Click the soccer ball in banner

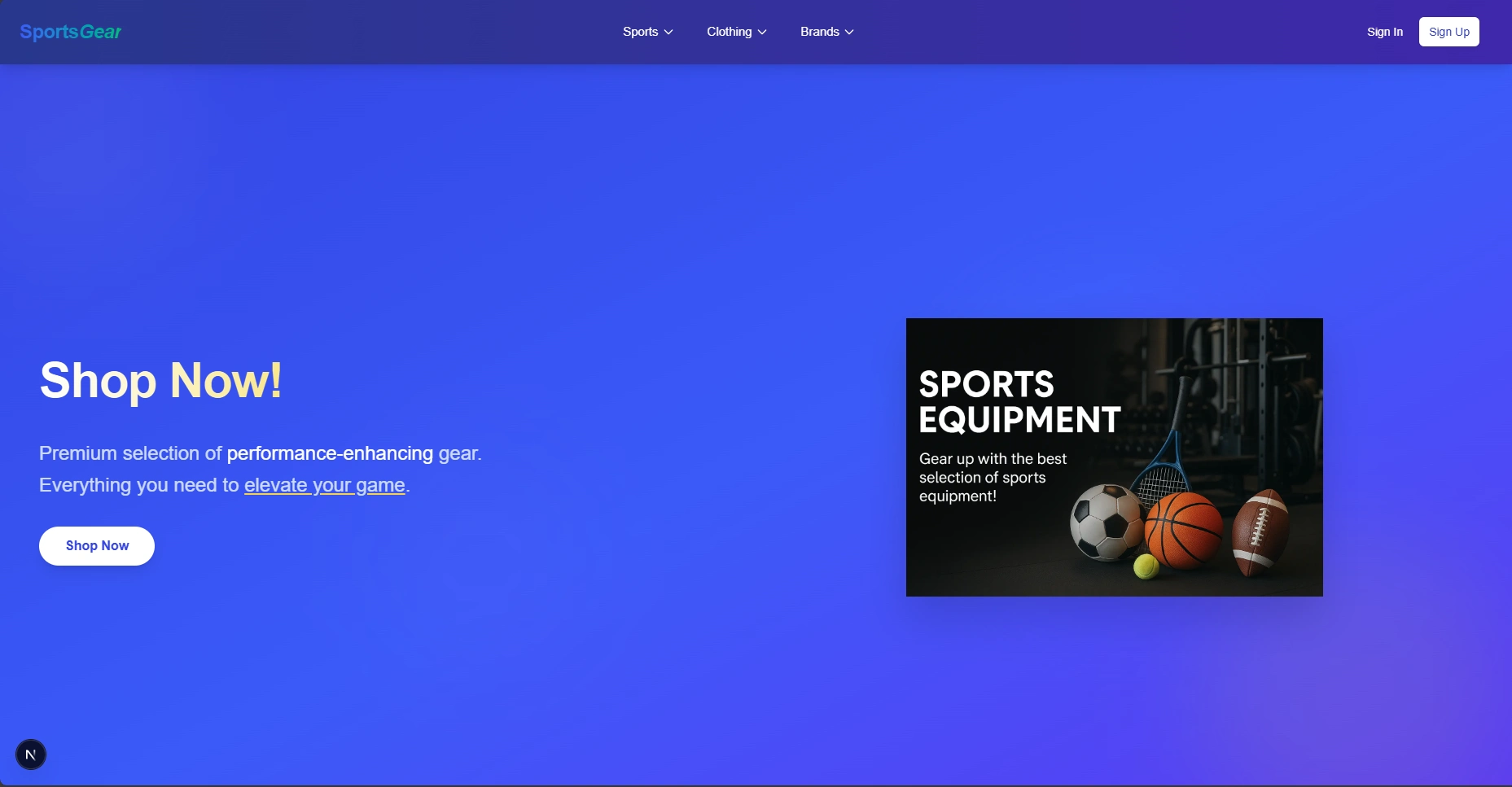(1106, 522)
